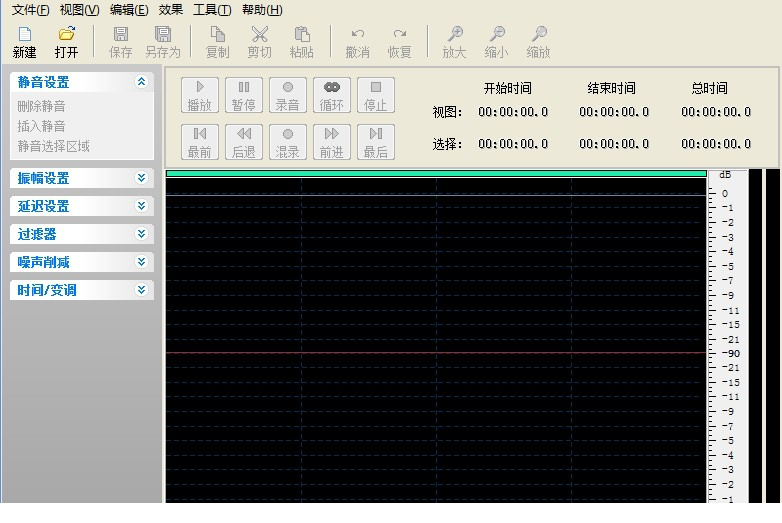Expand the 振幅设置 panel

point(82,178)
